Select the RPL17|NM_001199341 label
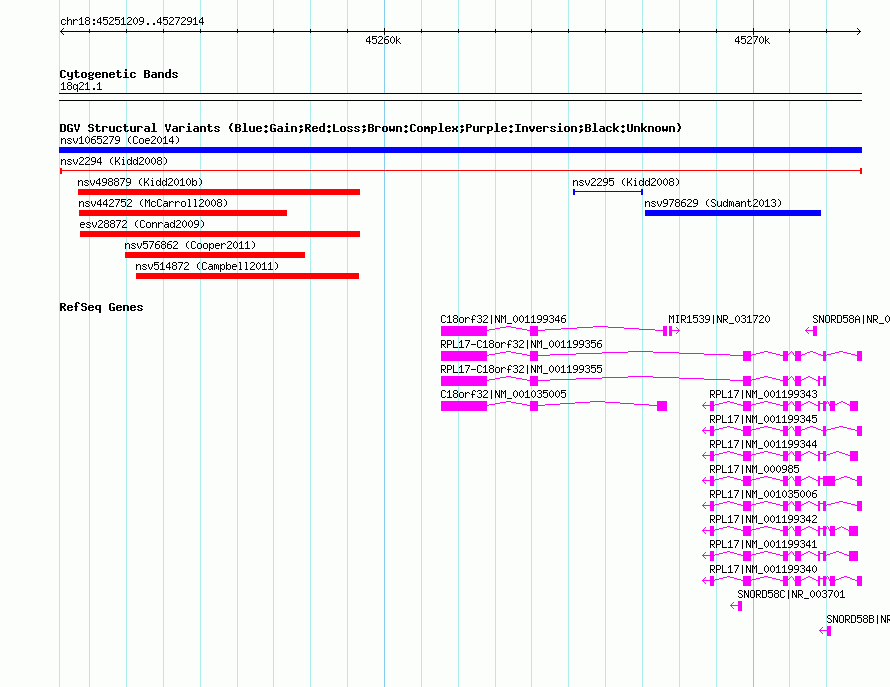The width and height of the screenshot is (890, 687). [x=763, y=544]
